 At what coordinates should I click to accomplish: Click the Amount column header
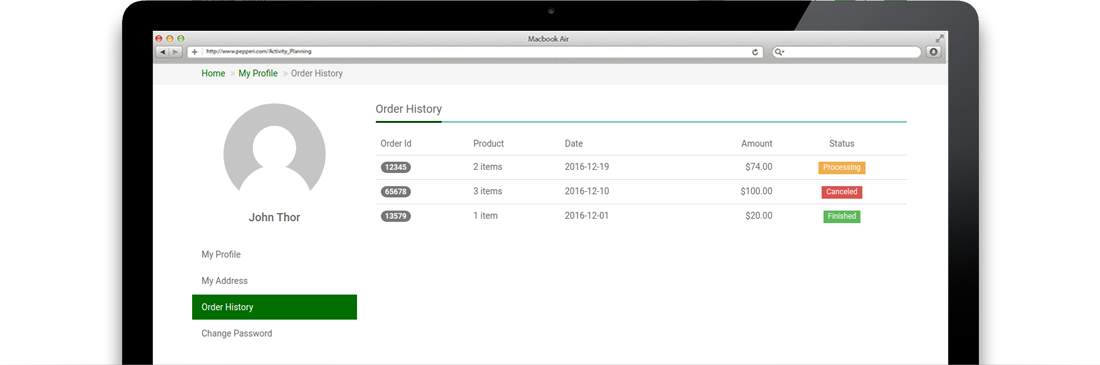click(757, 143)
